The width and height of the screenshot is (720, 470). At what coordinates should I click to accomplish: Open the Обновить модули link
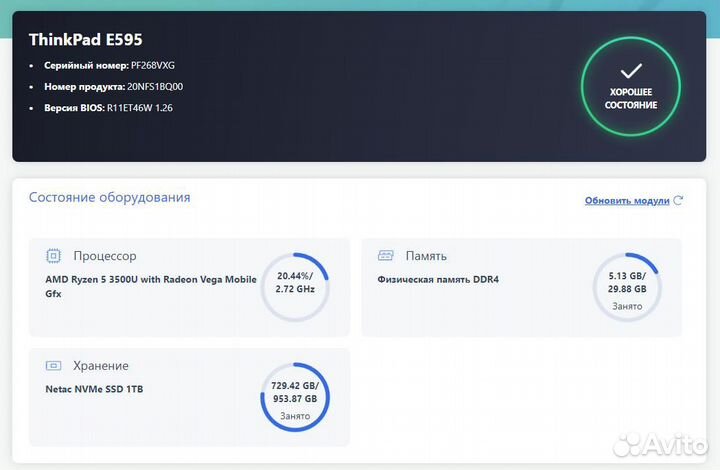627,200
